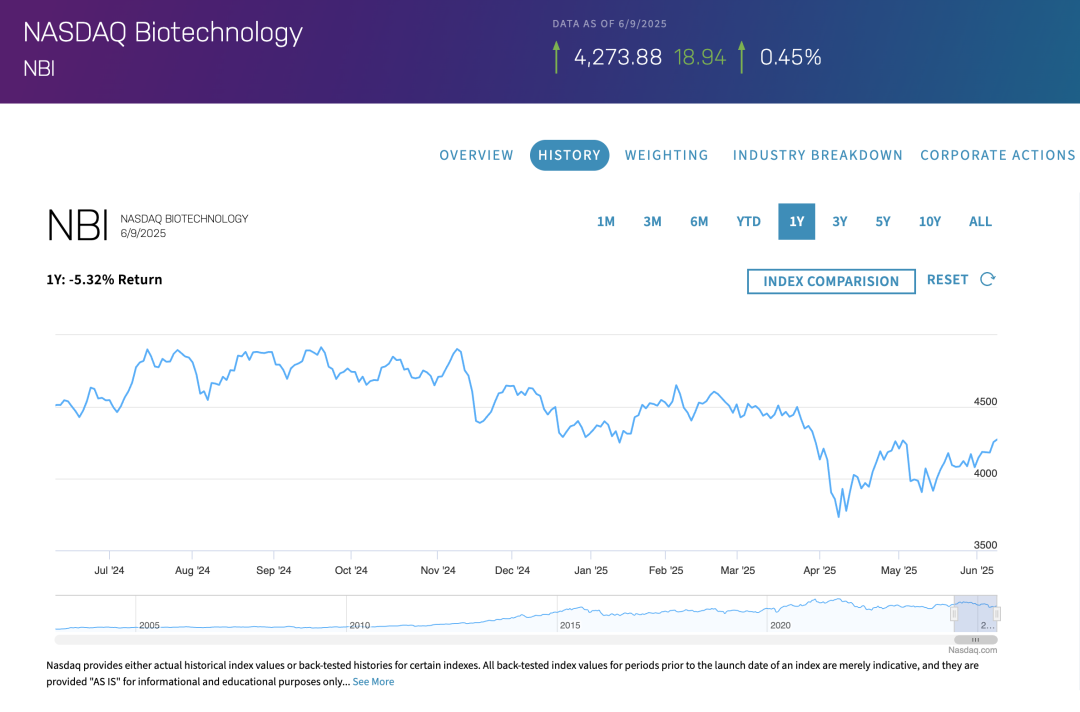
Task: Go to the Industry Breakdown tab
Action: (x=818, y=155)
